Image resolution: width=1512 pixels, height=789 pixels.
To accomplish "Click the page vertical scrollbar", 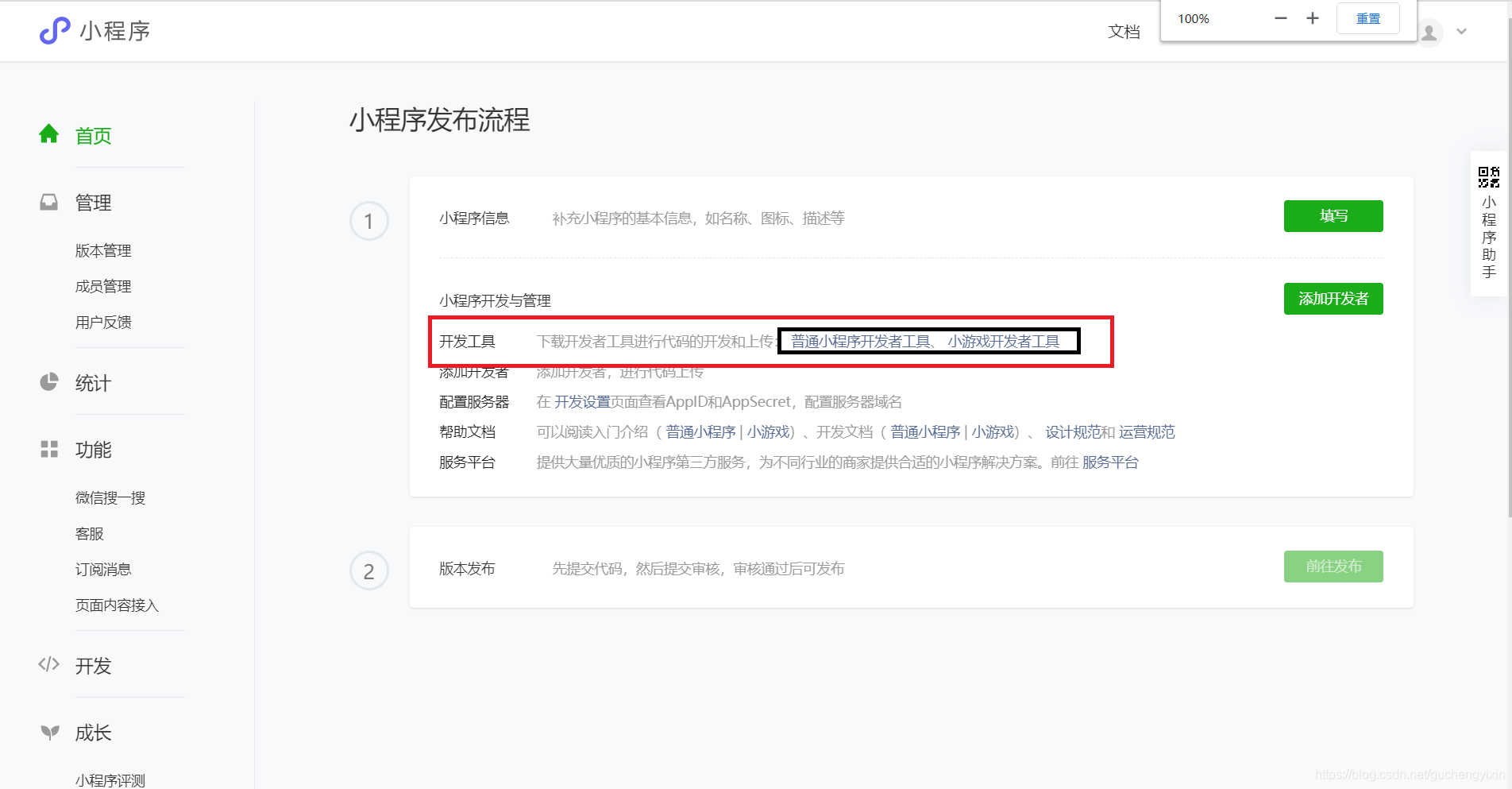I will tap(1508, 266).
